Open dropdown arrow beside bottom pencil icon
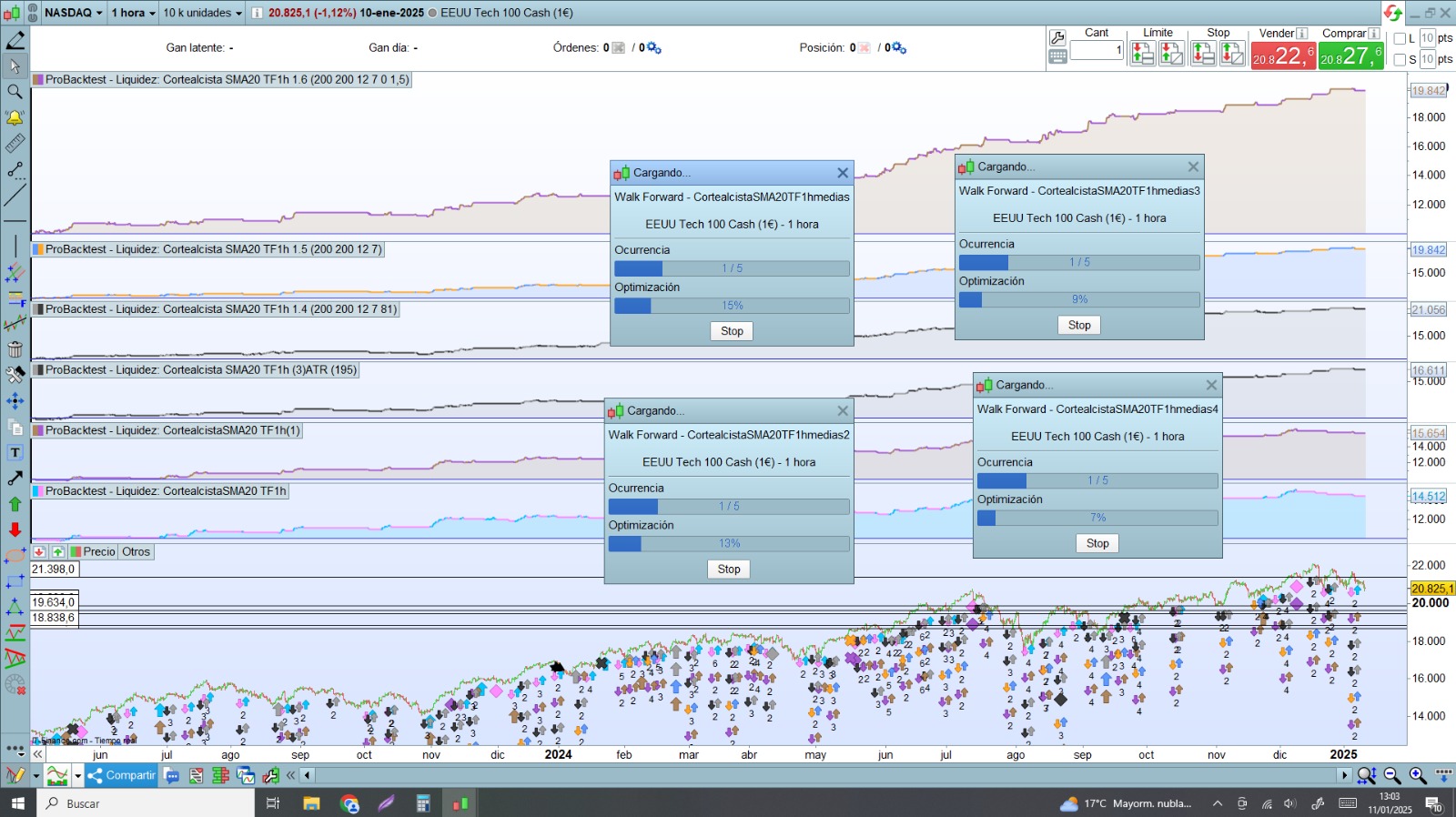Image resolution: width=1456 pixels, height=817 pixels. 36,776
